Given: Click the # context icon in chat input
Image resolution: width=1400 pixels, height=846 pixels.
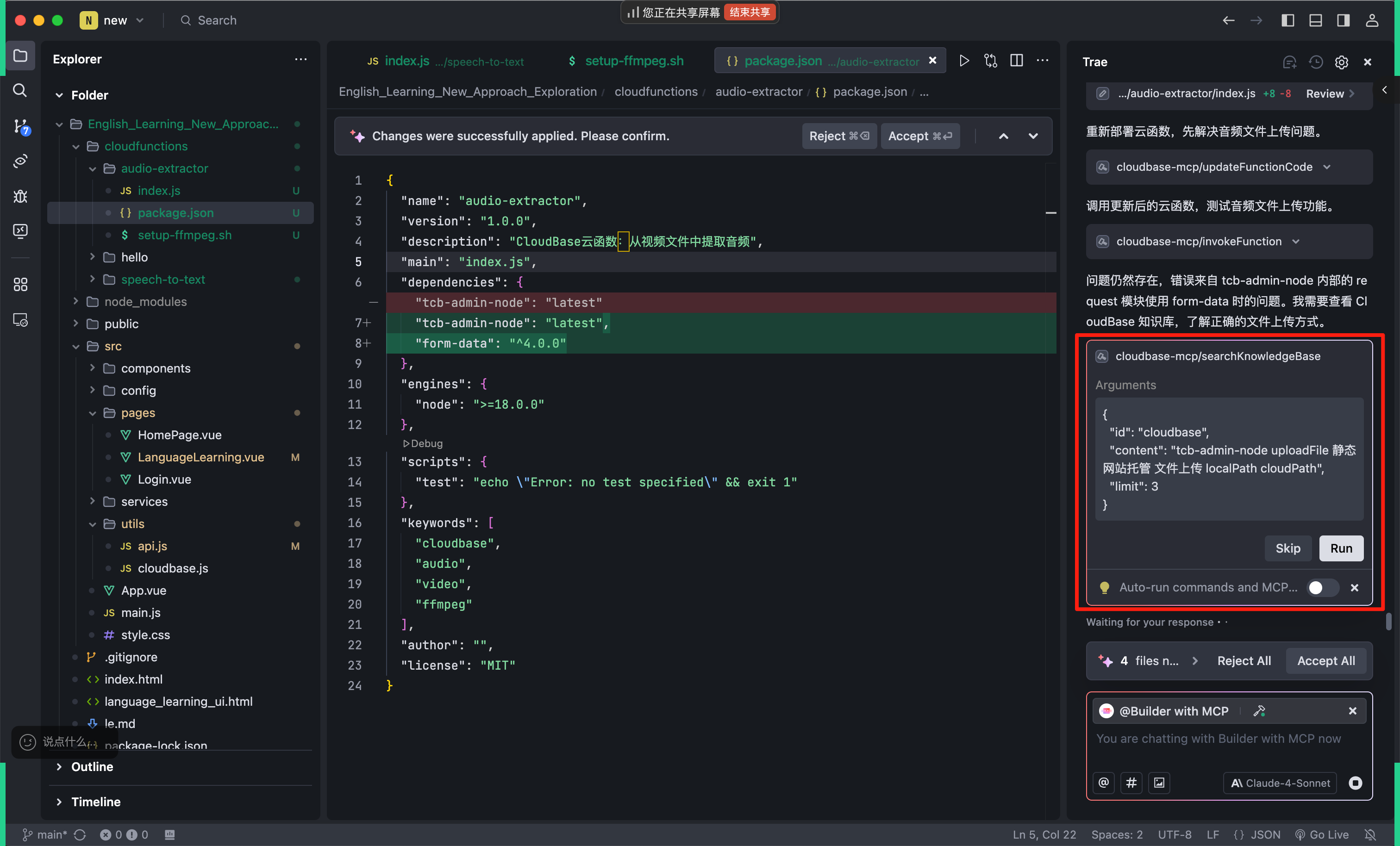Looking at the screenshot, I should tap(1131, 783).
